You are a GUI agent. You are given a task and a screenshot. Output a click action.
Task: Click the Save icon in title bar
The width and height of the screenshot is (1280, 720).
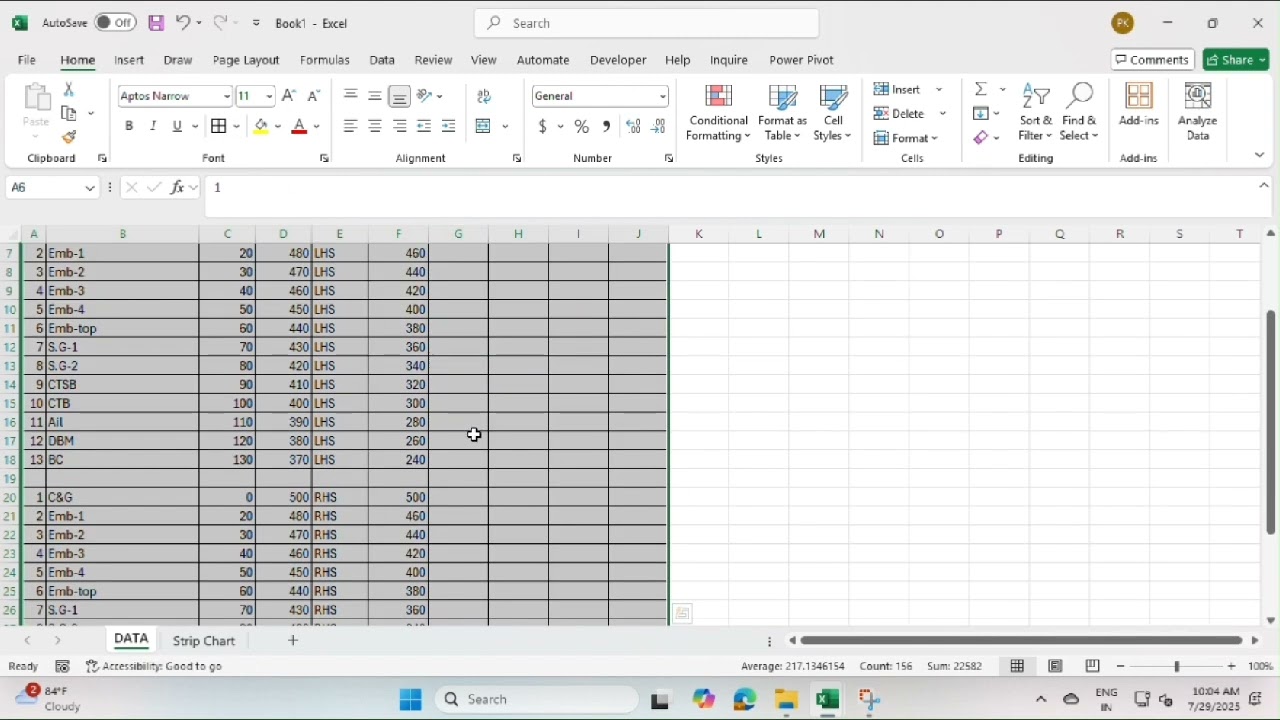pyautogui.click(x=156, y=22)
